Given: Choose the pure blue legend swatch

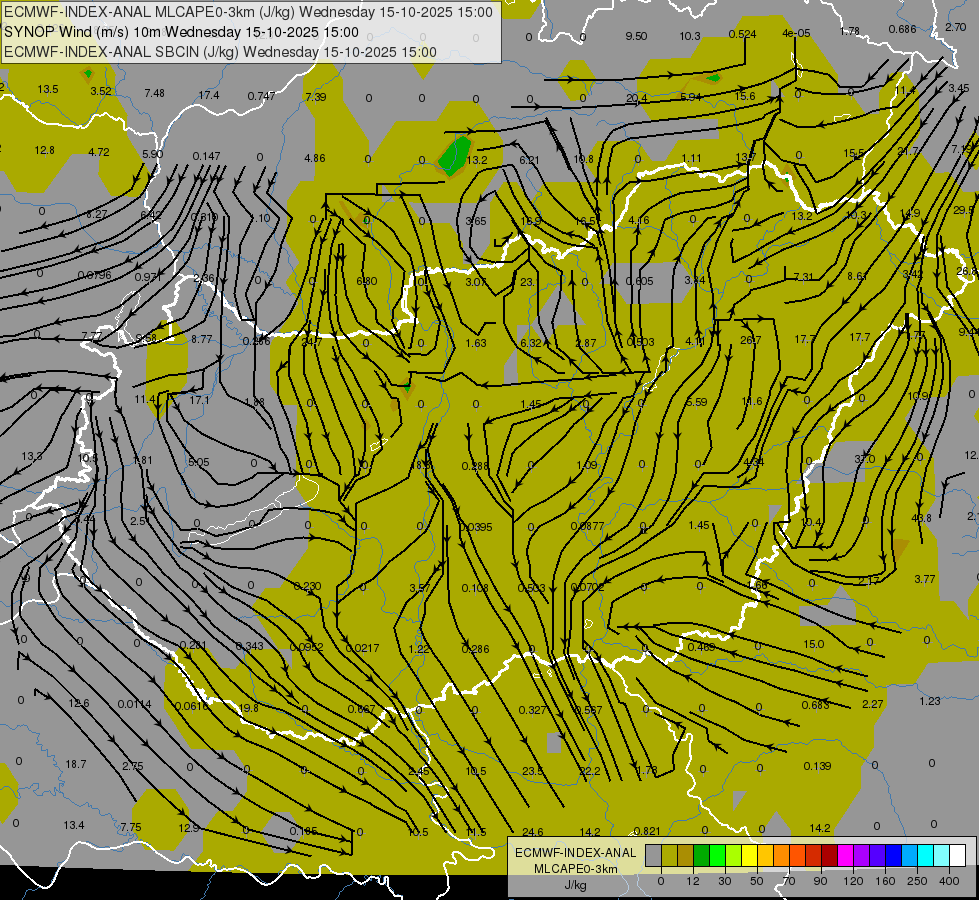Looking at the screenshot, I should pos(893,856).
